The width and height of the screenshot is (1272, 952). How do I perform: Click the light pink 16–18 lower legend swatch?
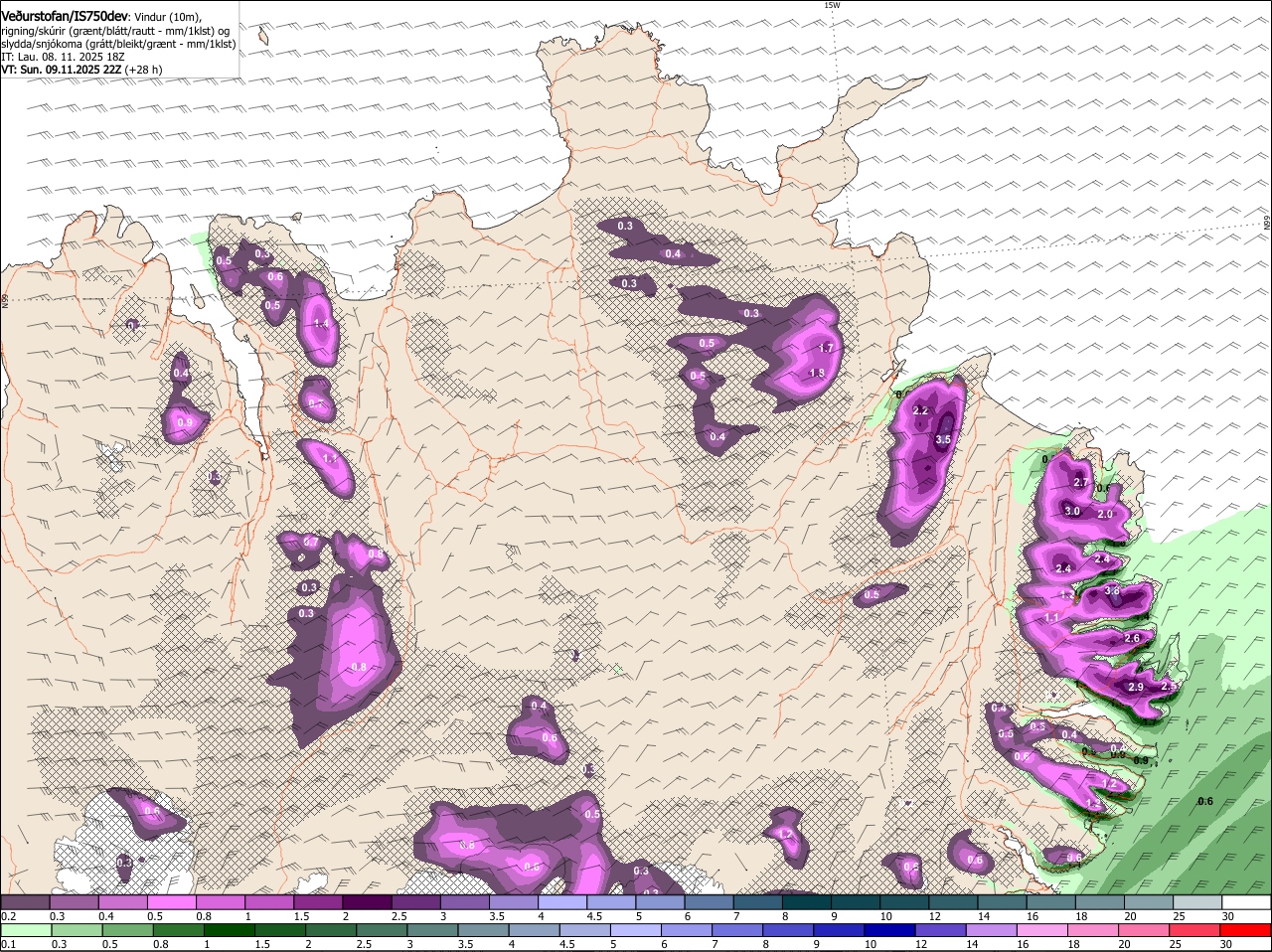[x=1044, y=930]
